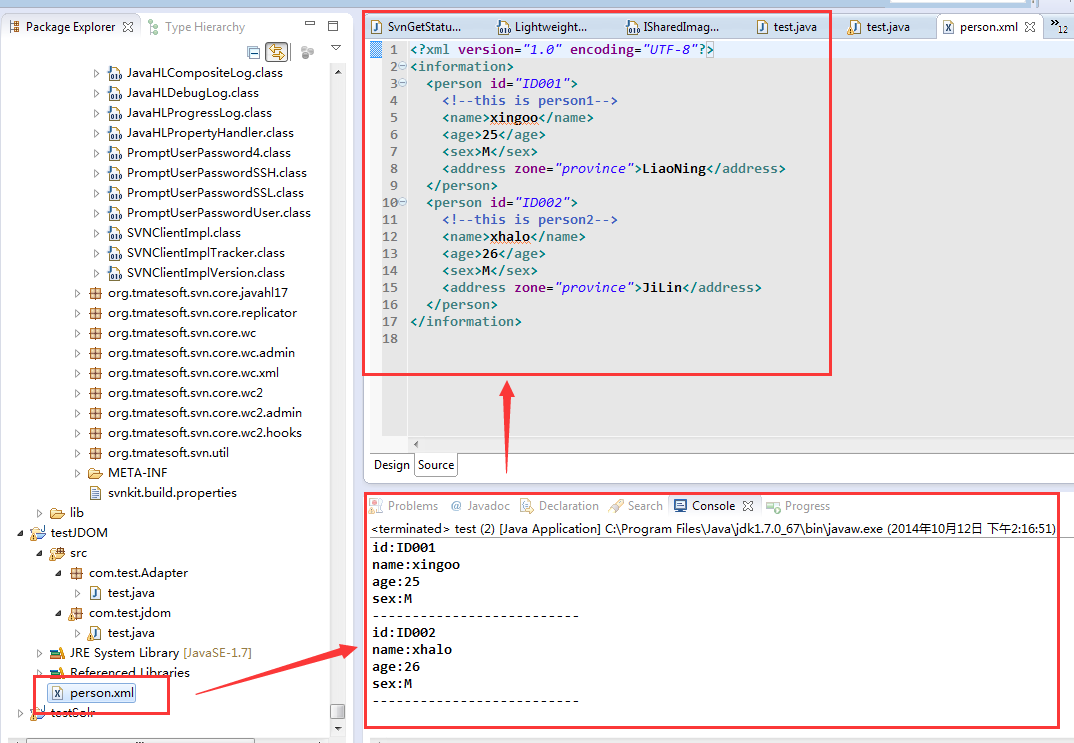Select svnkit.build.properties file icon
The height and width of the screenshot is (743, 1074).
[96, 493]
